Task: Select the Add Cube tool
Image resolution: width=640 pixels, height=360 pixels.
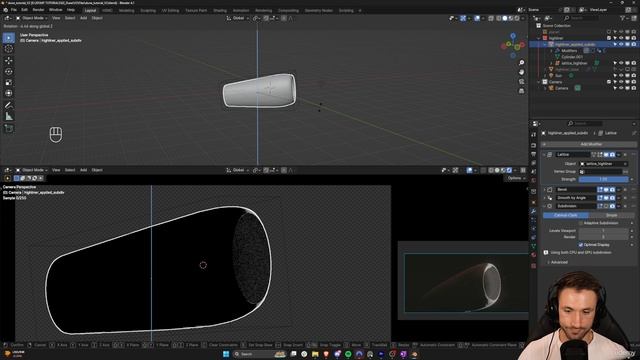Action: [9, 129]
